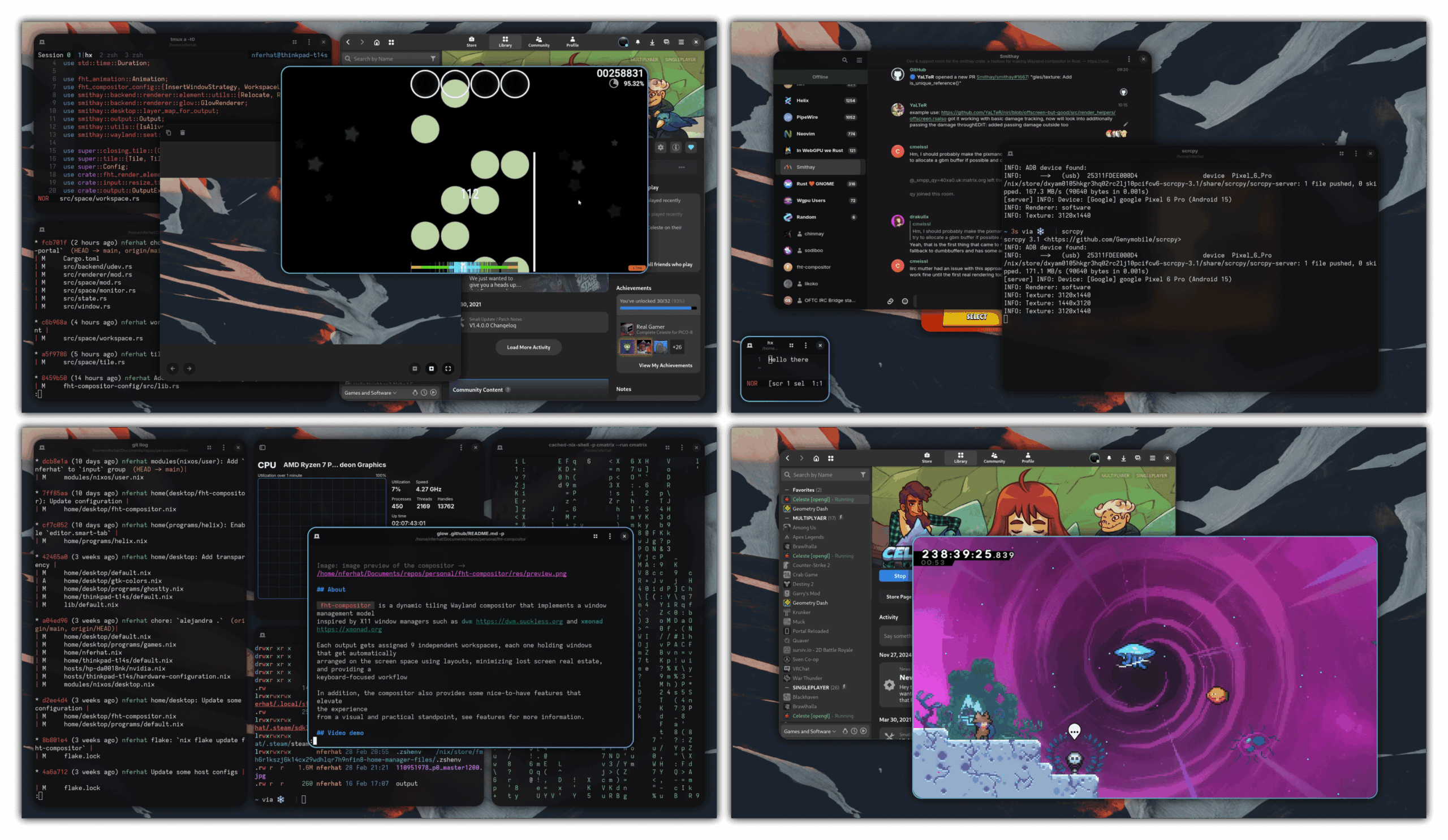Toggle fullscreen in the image viewer
1448x840 pixels.
(x=448, y=369)
